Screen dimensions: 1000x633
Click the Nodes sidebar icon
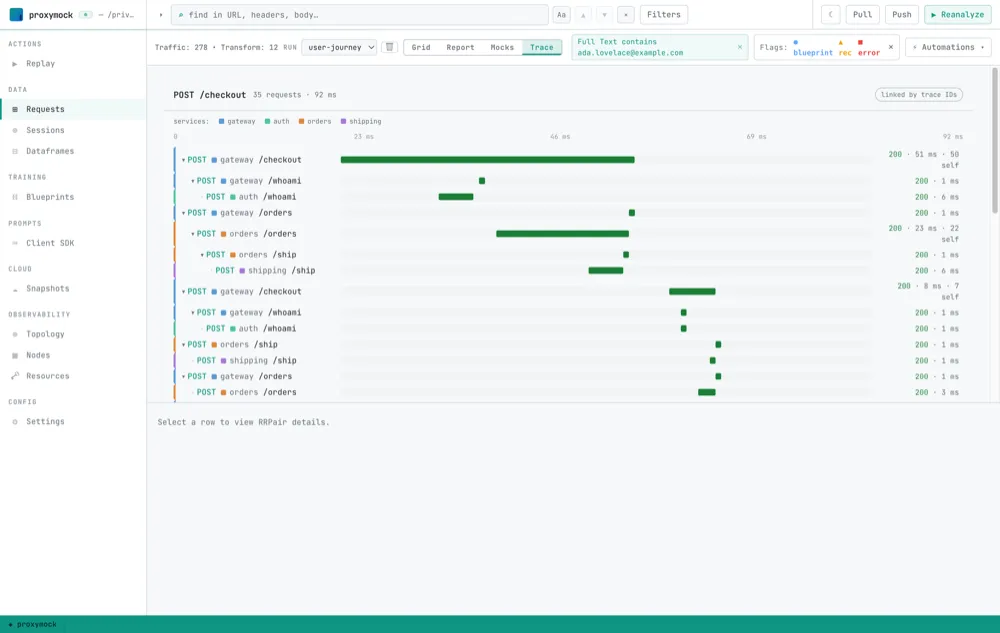pos(15,355)
